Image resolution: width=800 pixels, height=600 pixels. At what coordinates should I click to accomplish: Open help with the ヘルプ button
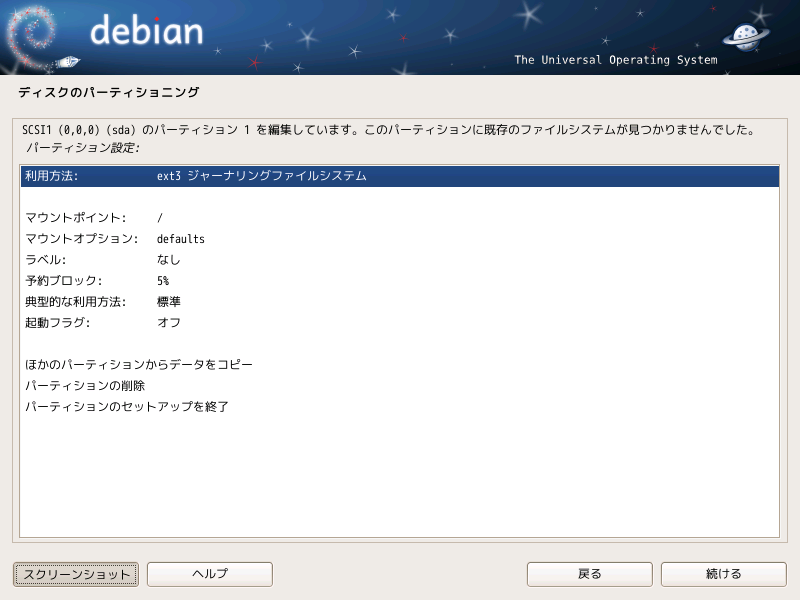pyautogui.click(x=210, y=574)
